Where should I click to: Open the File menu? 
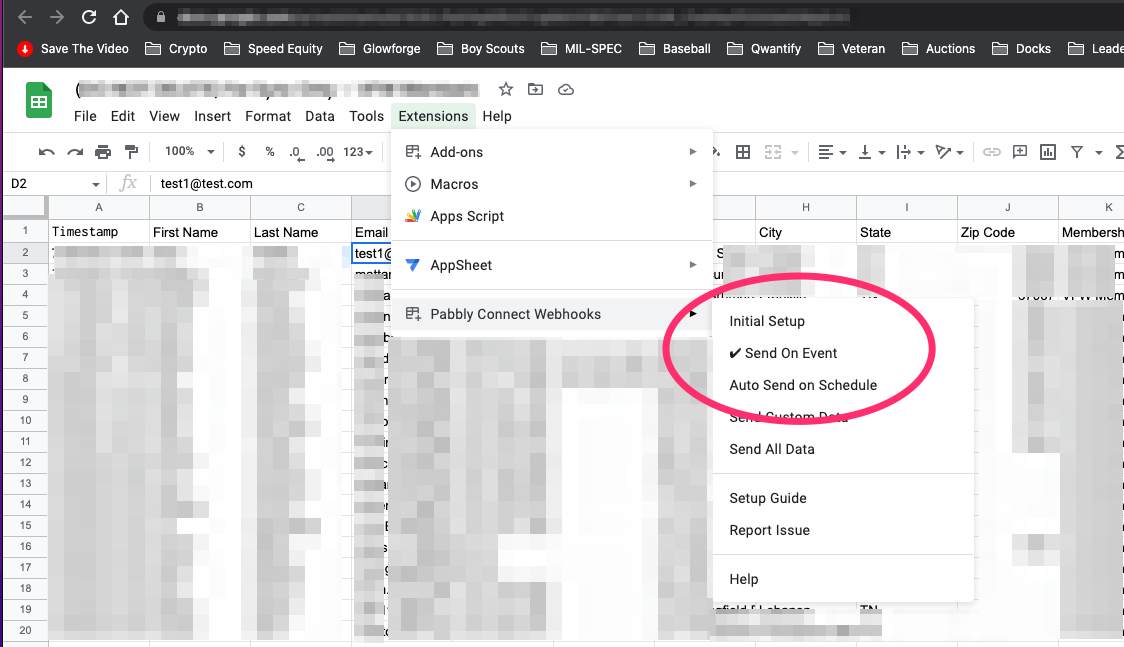85,116
